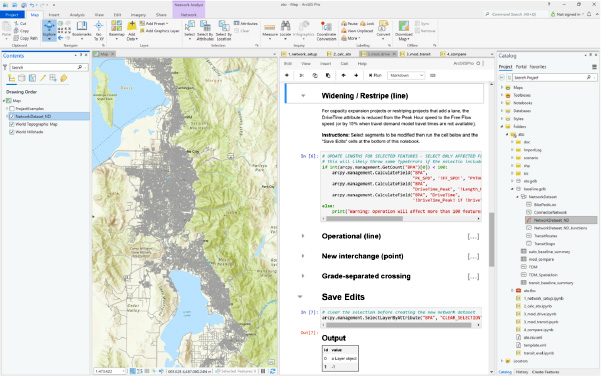Open the Imagery ribbon tab

[138, 15]
